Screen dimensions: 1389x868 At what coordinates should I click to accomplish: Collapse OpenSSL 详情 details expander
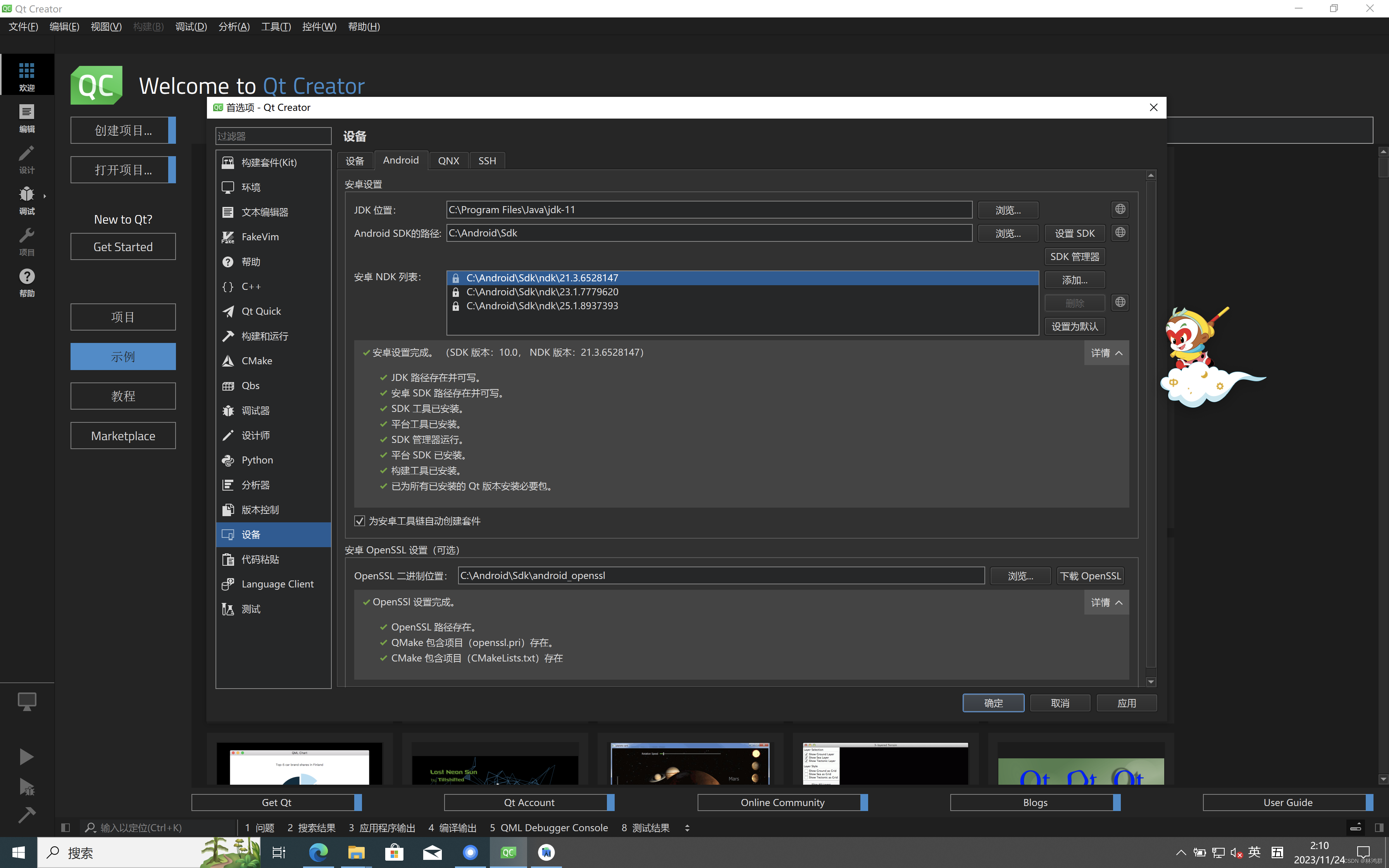[x=1106, y=602]
